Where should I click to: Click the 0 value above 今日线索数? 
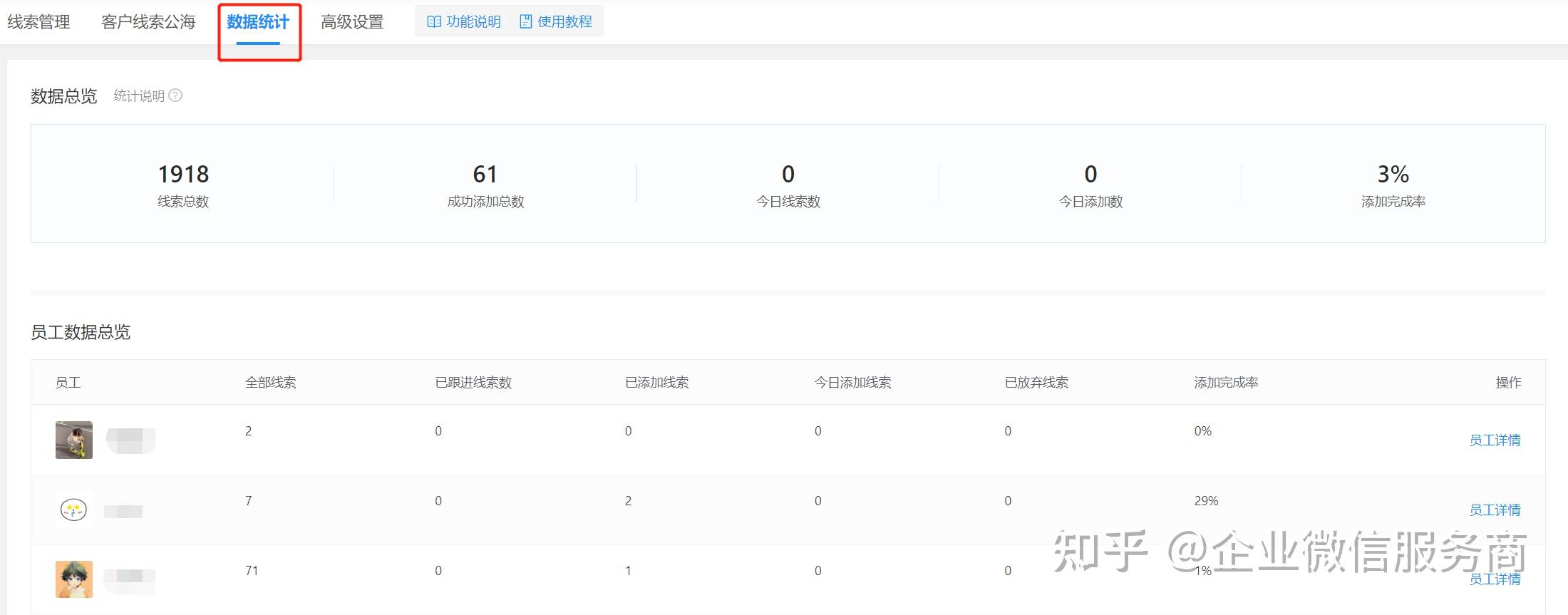coord(788,174)
